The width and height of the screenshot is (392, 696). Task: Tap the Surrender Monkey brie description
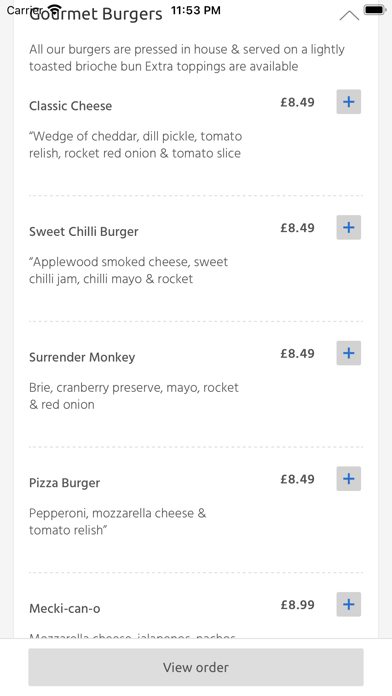pyautogui.click(x=134, y=396)
